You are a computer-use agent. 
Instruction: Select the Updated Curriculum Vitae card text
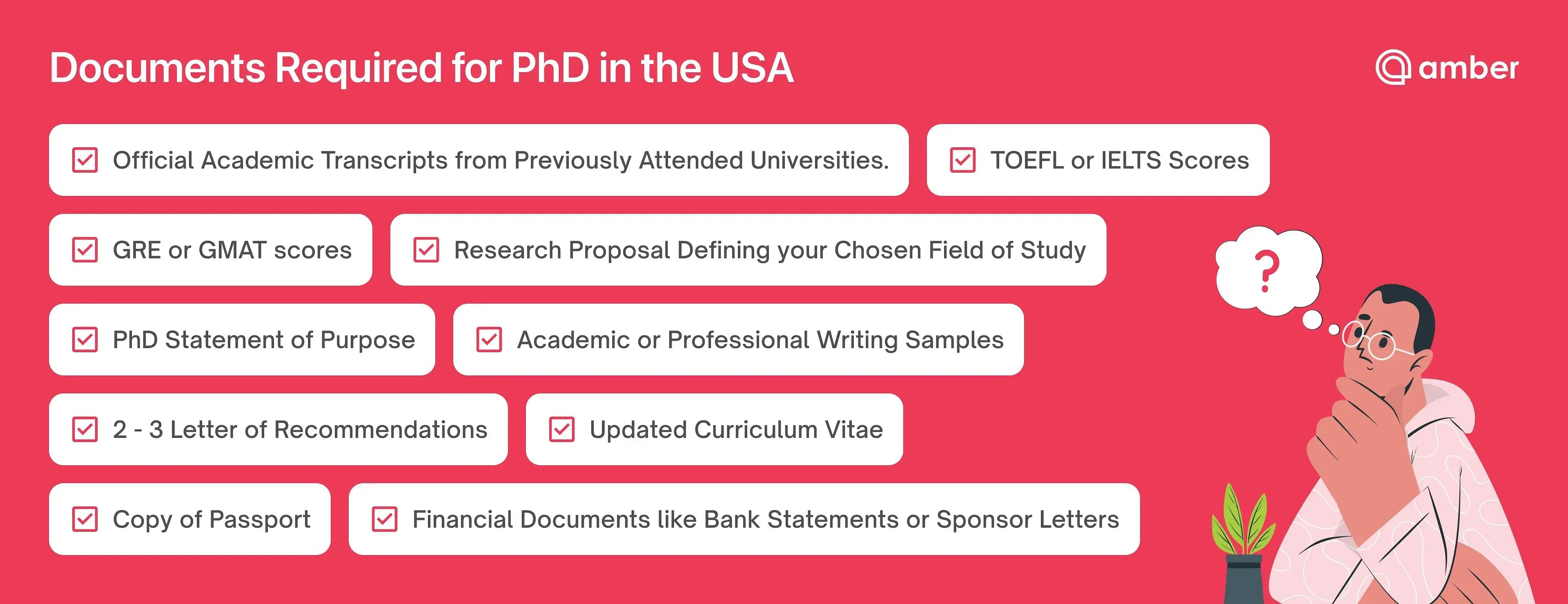(x=736, y=429)
